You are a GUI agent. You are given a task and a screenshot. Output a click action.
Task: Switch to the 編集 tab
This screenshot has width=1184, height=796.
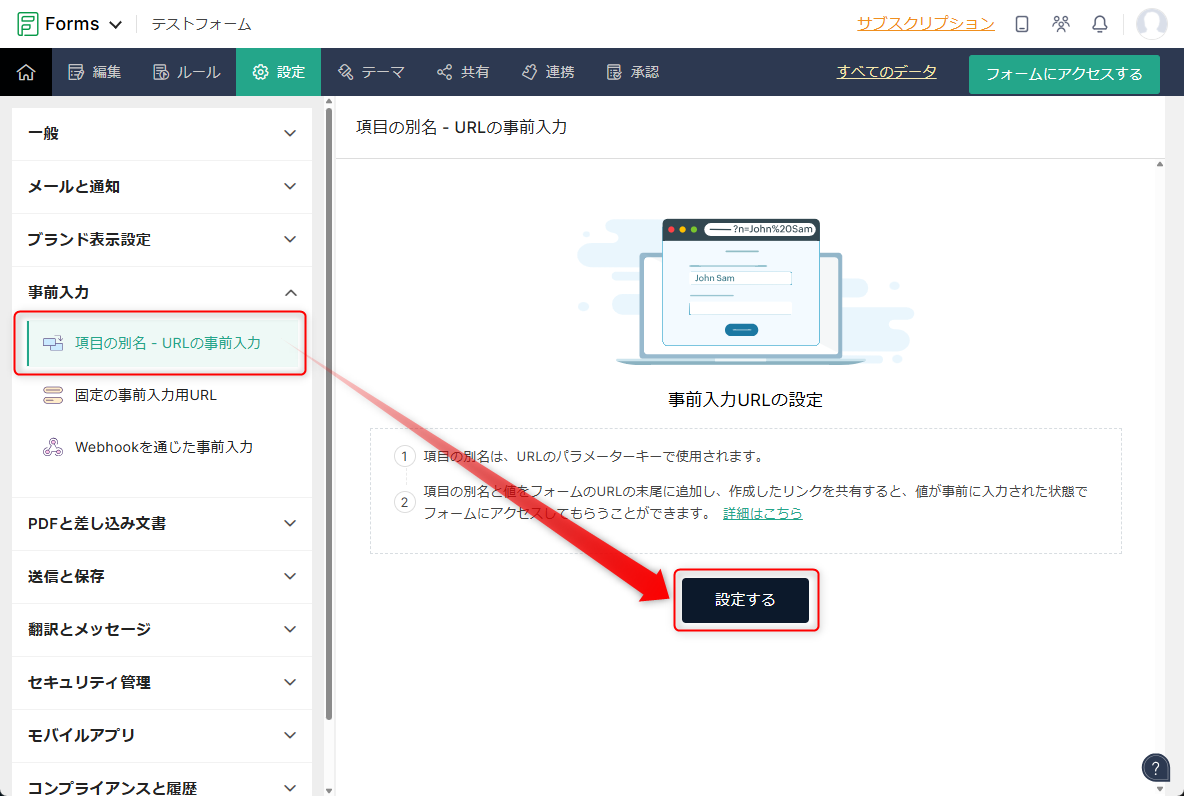(x=94, y=72)
